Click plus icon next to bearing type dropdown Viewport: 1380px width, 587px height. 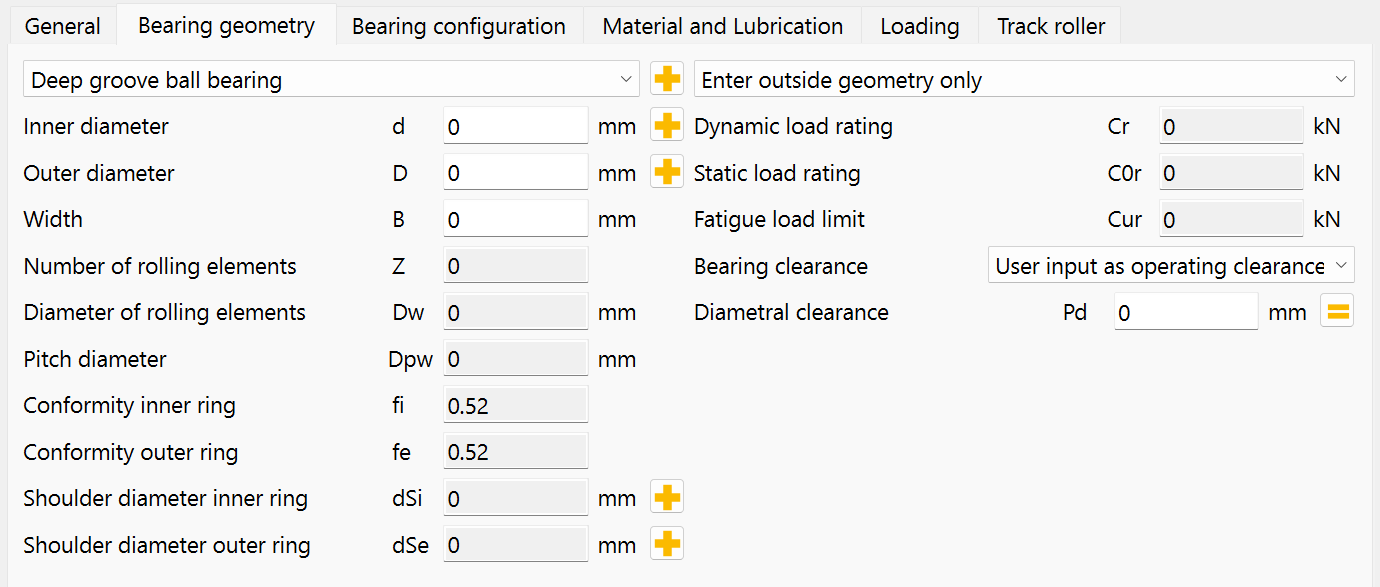(x=667, y=79)
